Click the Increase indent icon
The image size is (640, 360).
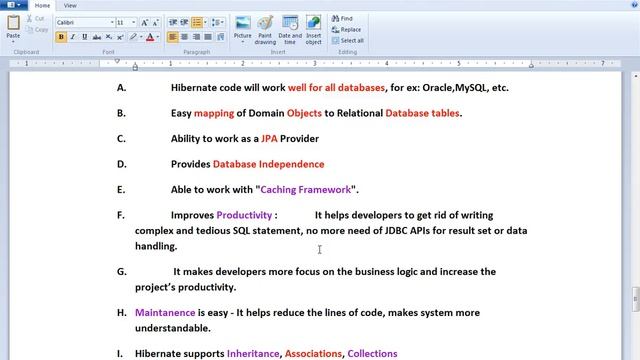[x=184, y=22]
